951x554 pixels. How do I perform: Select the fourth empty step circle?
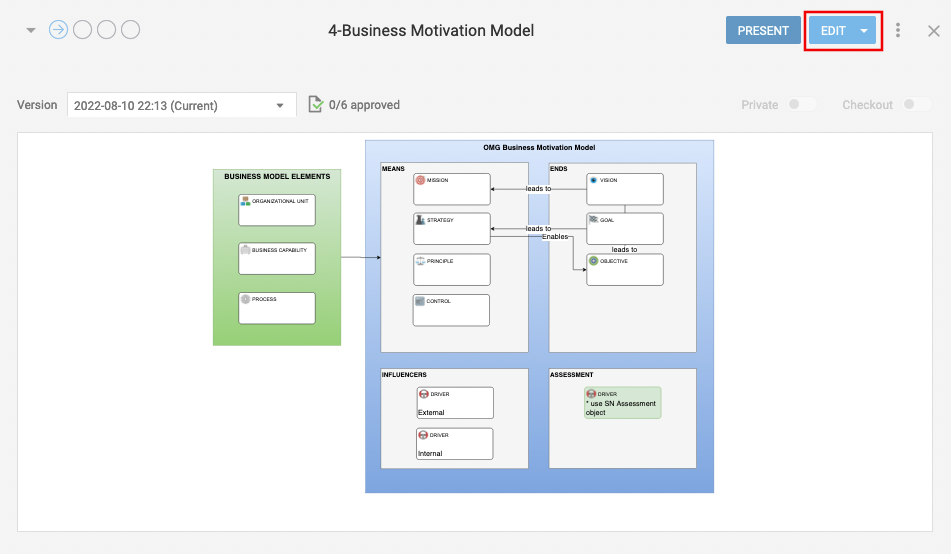point(130,30)
